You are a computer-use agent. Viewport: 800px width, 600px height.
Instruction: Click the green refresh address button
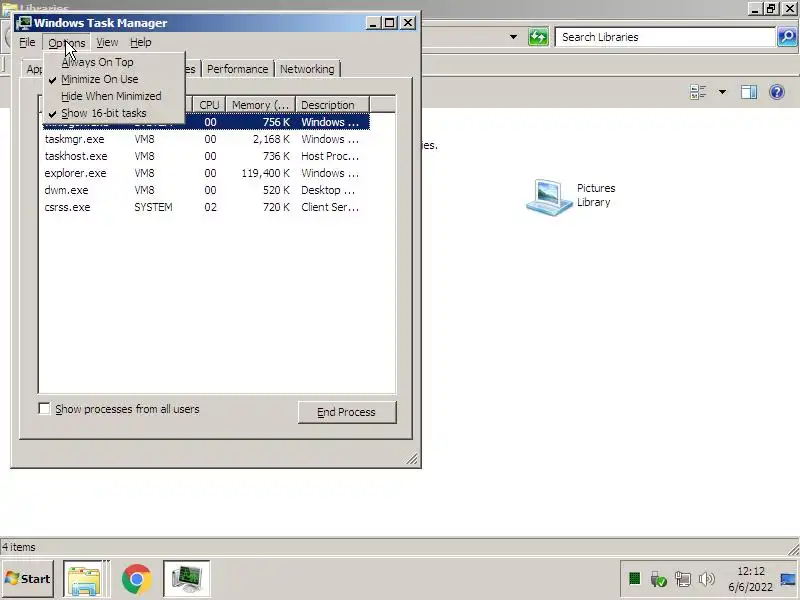pos(538,37)
